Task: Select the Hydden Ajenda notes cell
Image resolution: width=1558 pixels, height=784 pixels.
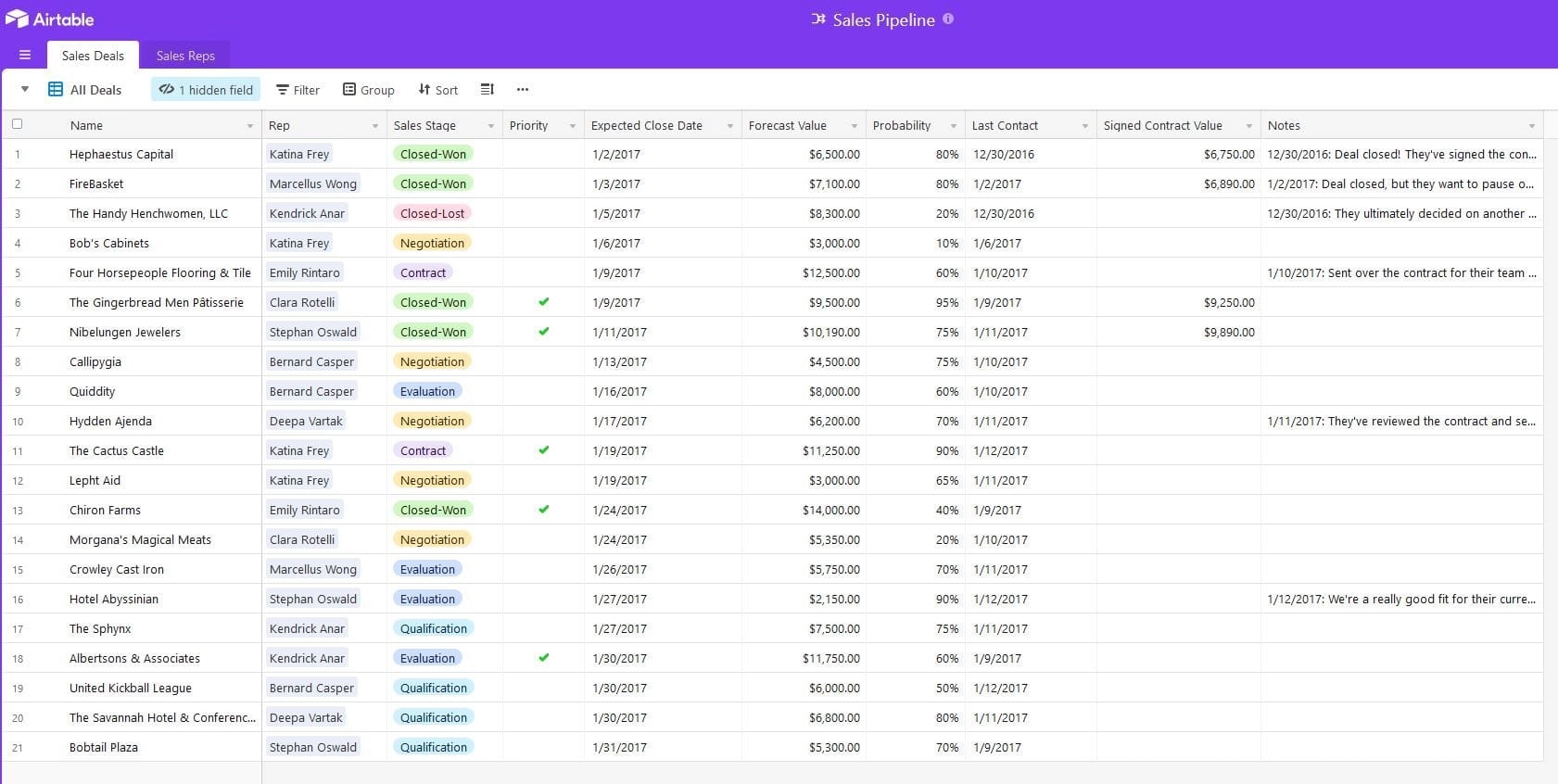Action: (1401, 421)
